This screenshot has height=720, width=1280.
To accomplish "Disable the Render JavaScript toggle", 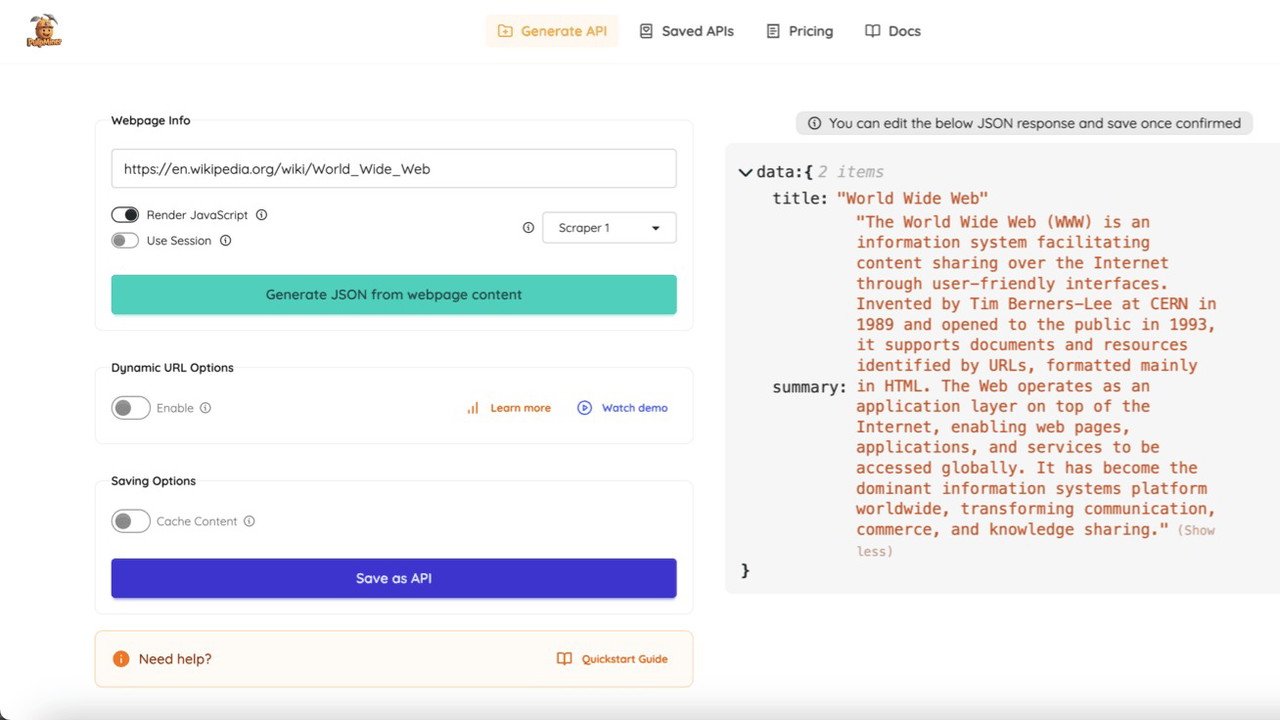I will point(125,215).
